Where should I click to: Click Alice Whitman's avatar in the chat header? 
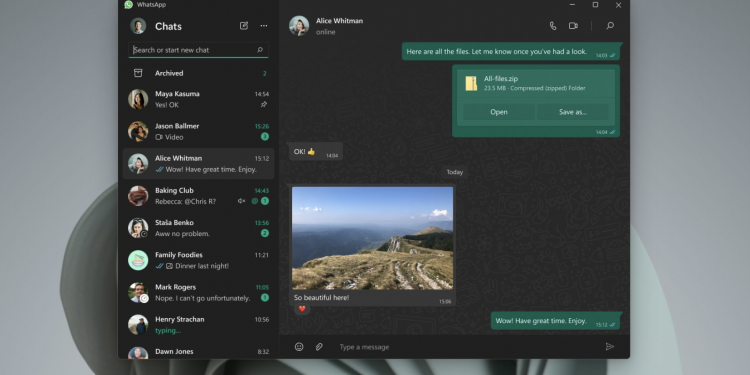pyautogui.click(x=299, y=26)
